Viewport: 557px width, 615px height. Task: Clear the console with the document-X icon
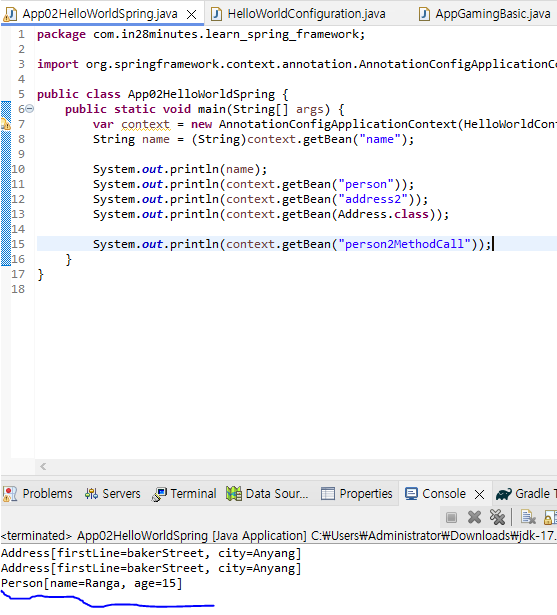click(528, 517)
